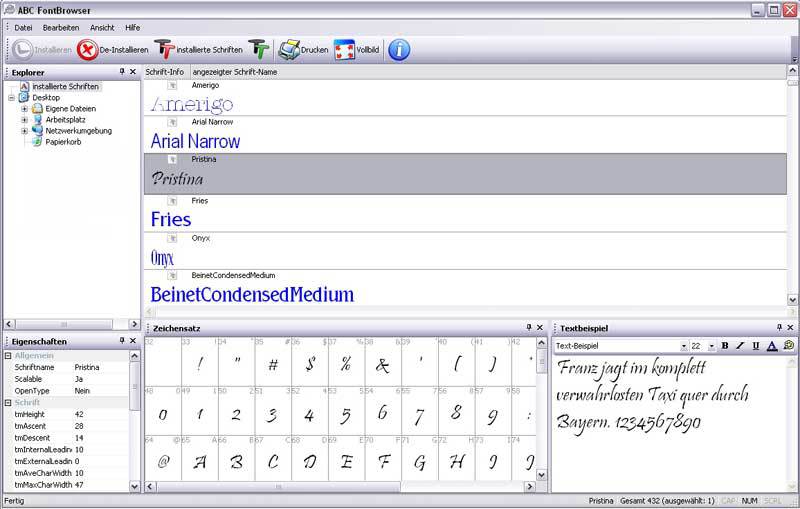Image resolution: width=800 pixels, height=509 pixels.
Task: Toggle underline in Textbeispiel
Action: [756, 346]
